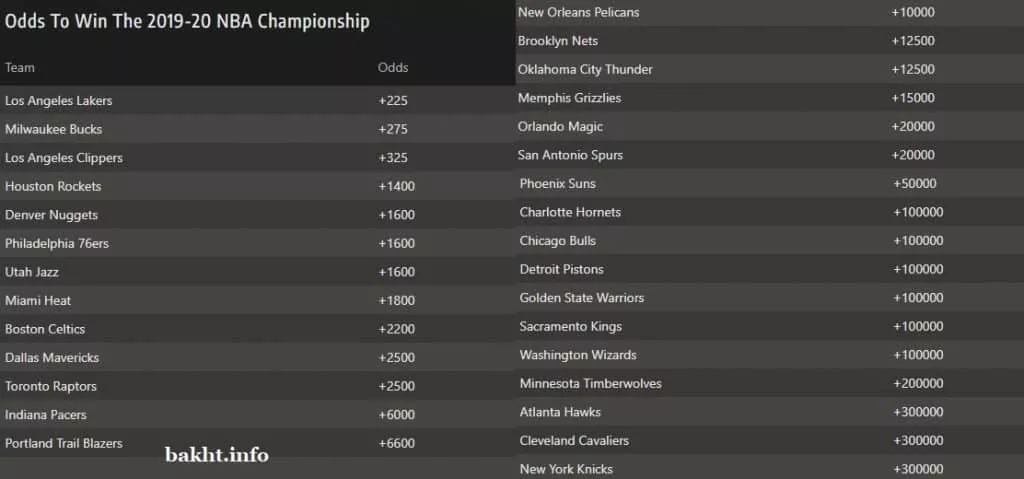Click the 2019-20 NBA Championship odds title
The height and width of the screenshot is (479, 1024).
187,21
